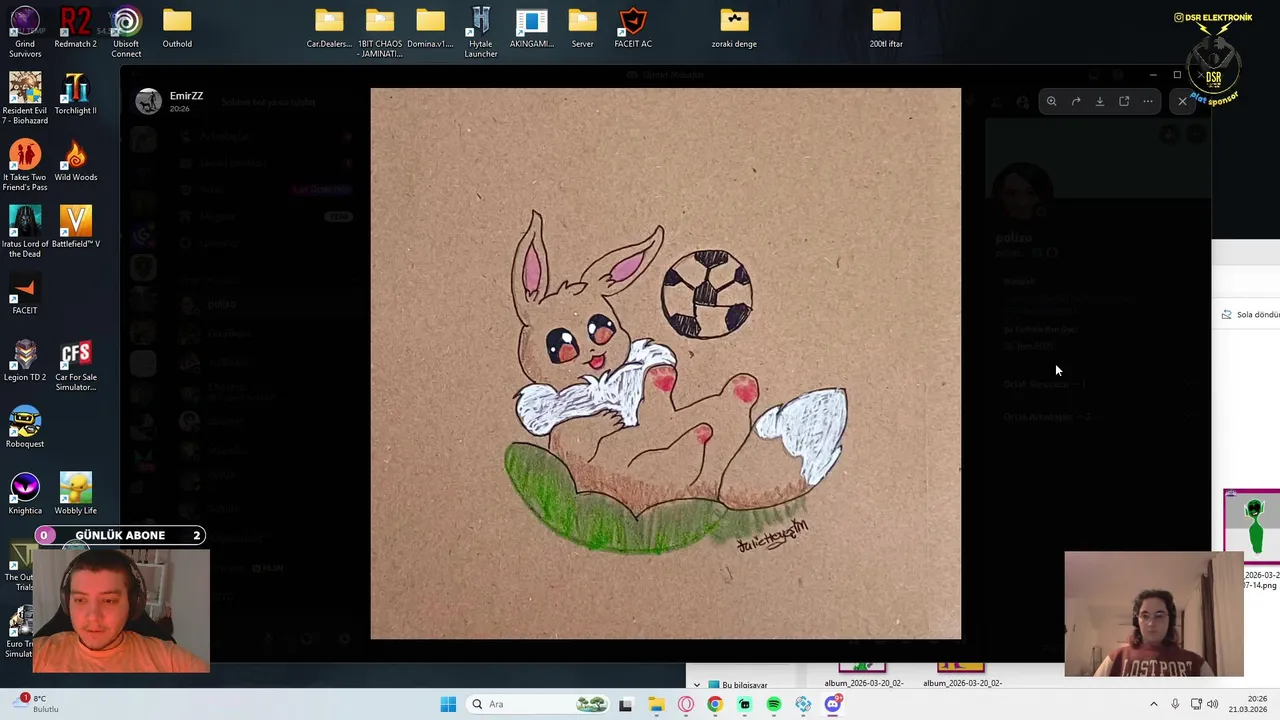Forward the image using the arrow icon

coord(1076,101)
